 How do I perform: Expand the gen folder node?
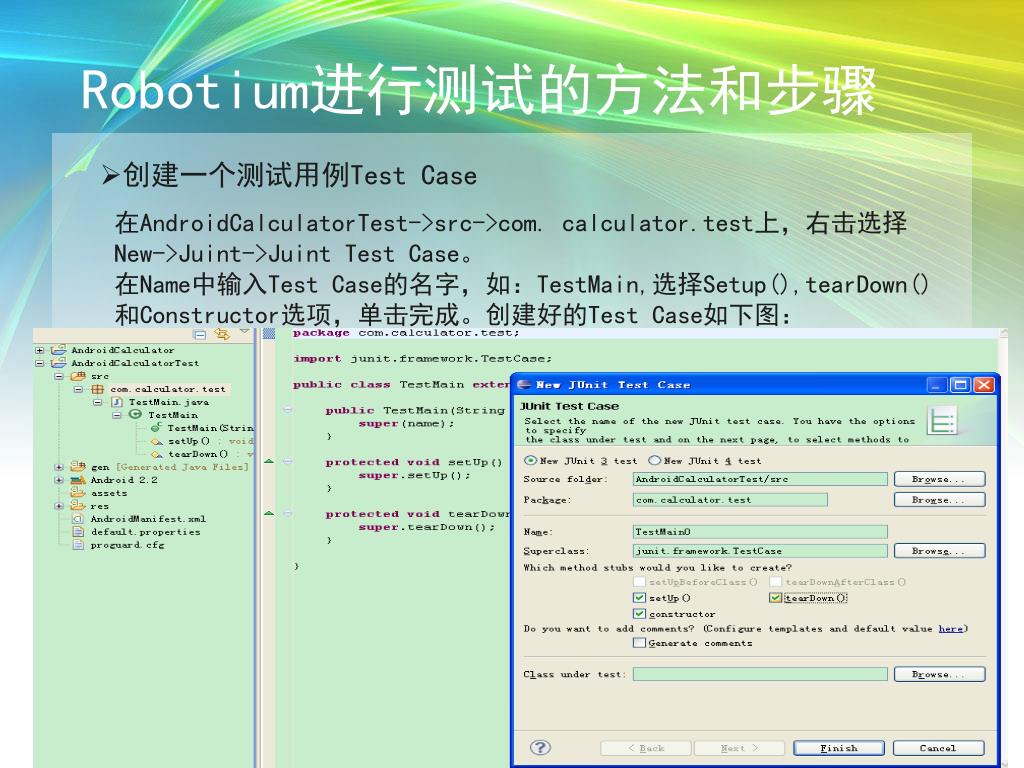(59, 467)
